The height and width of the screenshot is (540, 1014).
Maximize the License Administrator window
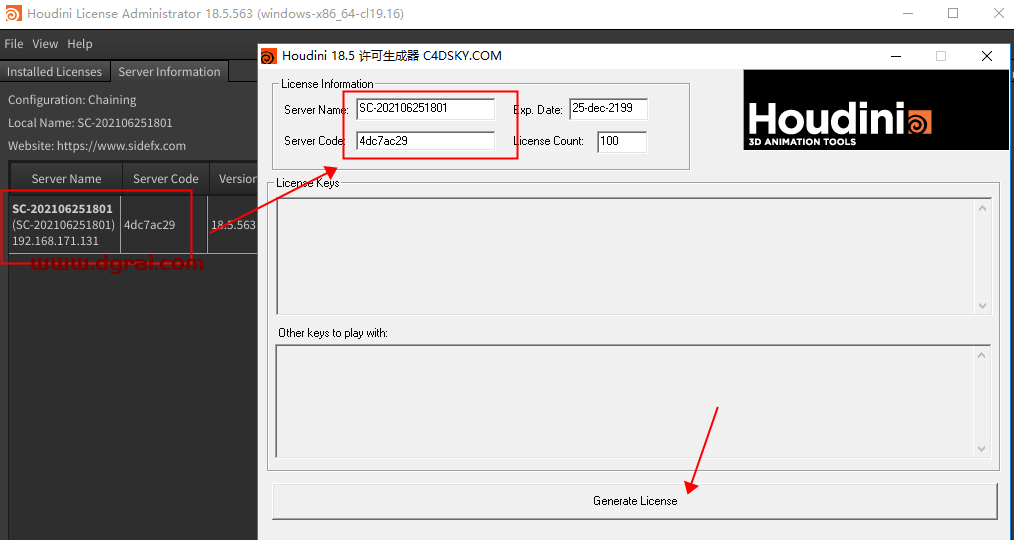coord(953,14)
